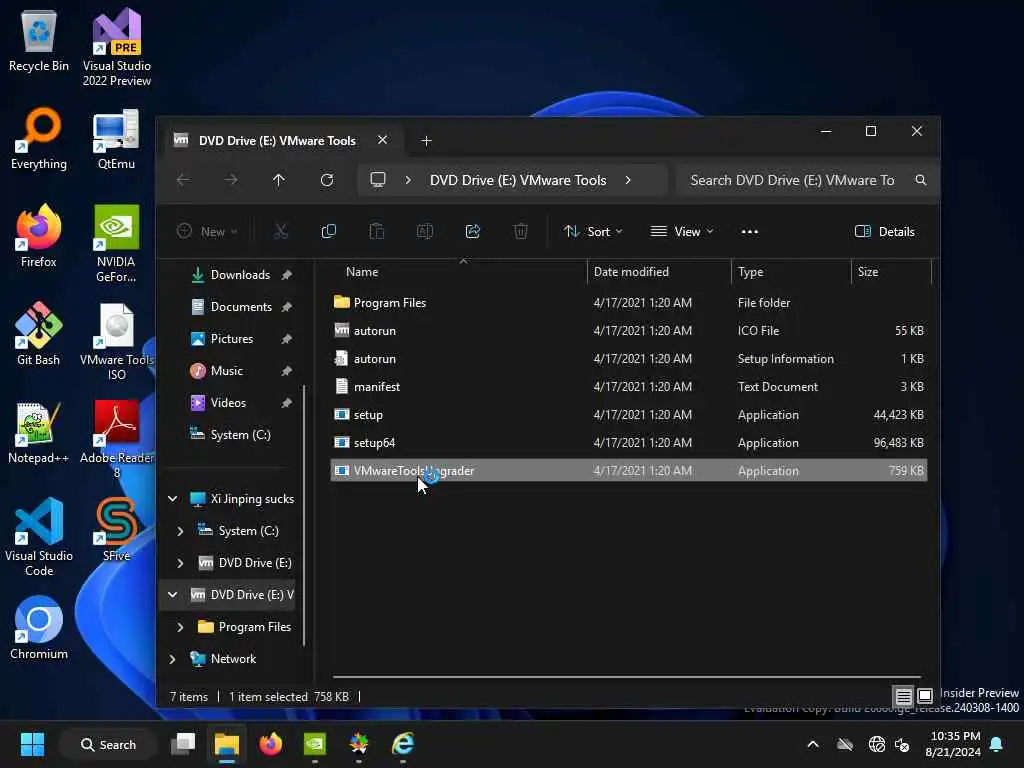The width and height of the screenshot is (1024, 768).
Task: Close the VMware Tools tab
Action: (x=383, y=140)
